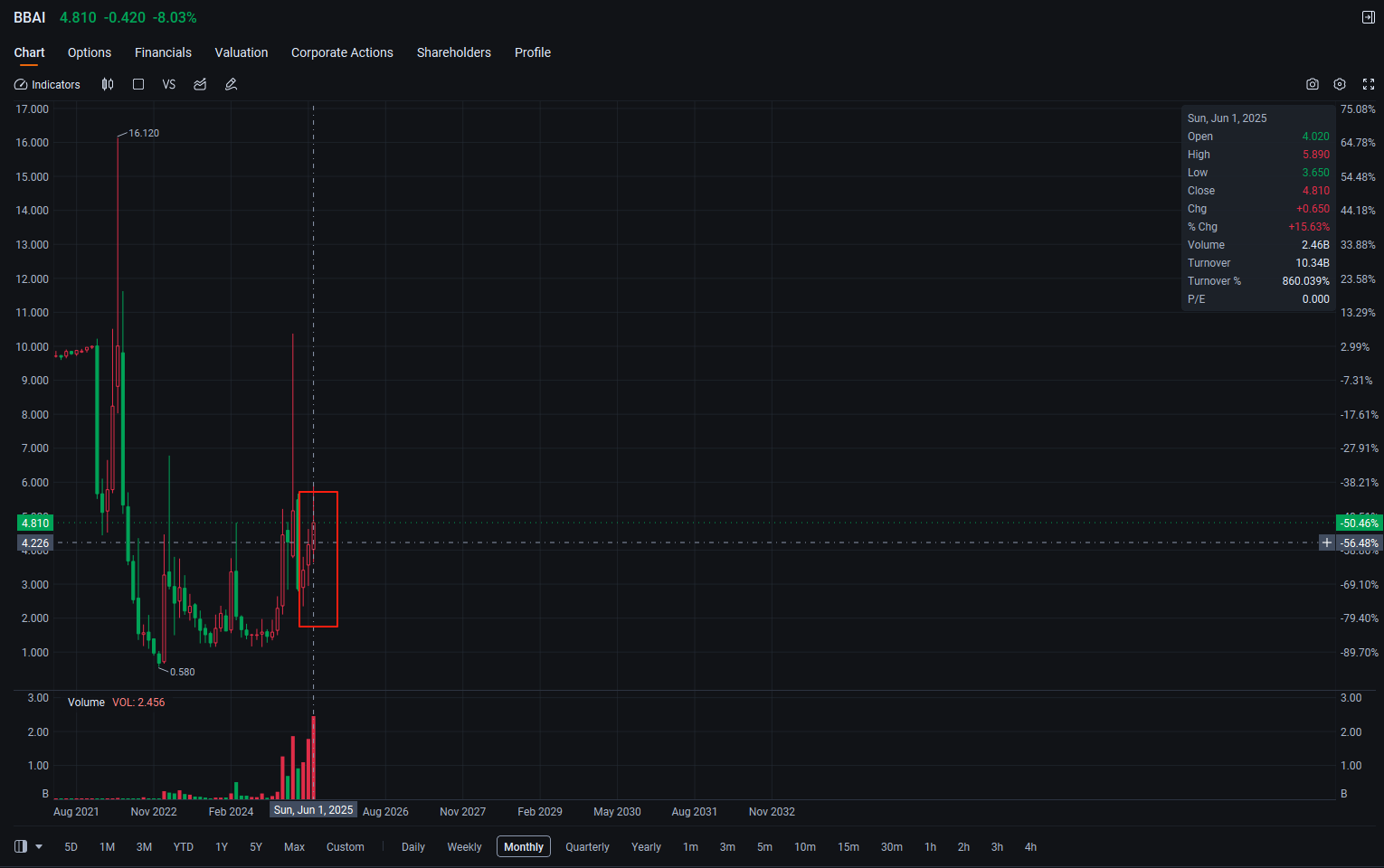
Task: Select the 1M time range
Action: 108,847
